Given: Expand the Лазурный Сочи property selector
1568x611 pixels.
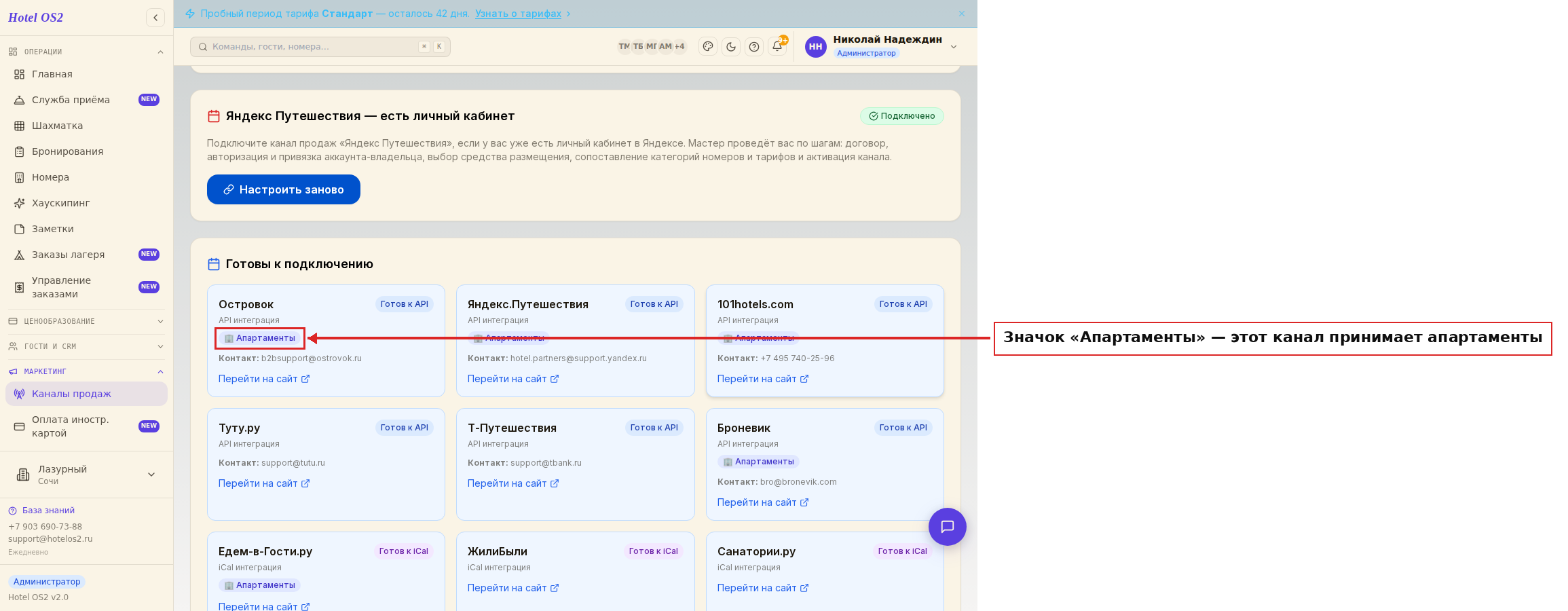Looking at the screenshot, I should click(86, 475).
